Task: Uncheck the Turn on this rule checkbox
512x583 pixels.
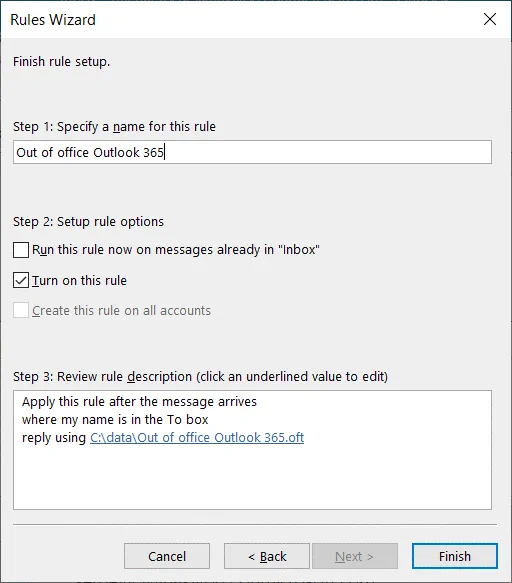Action: (x=21, y=280)
